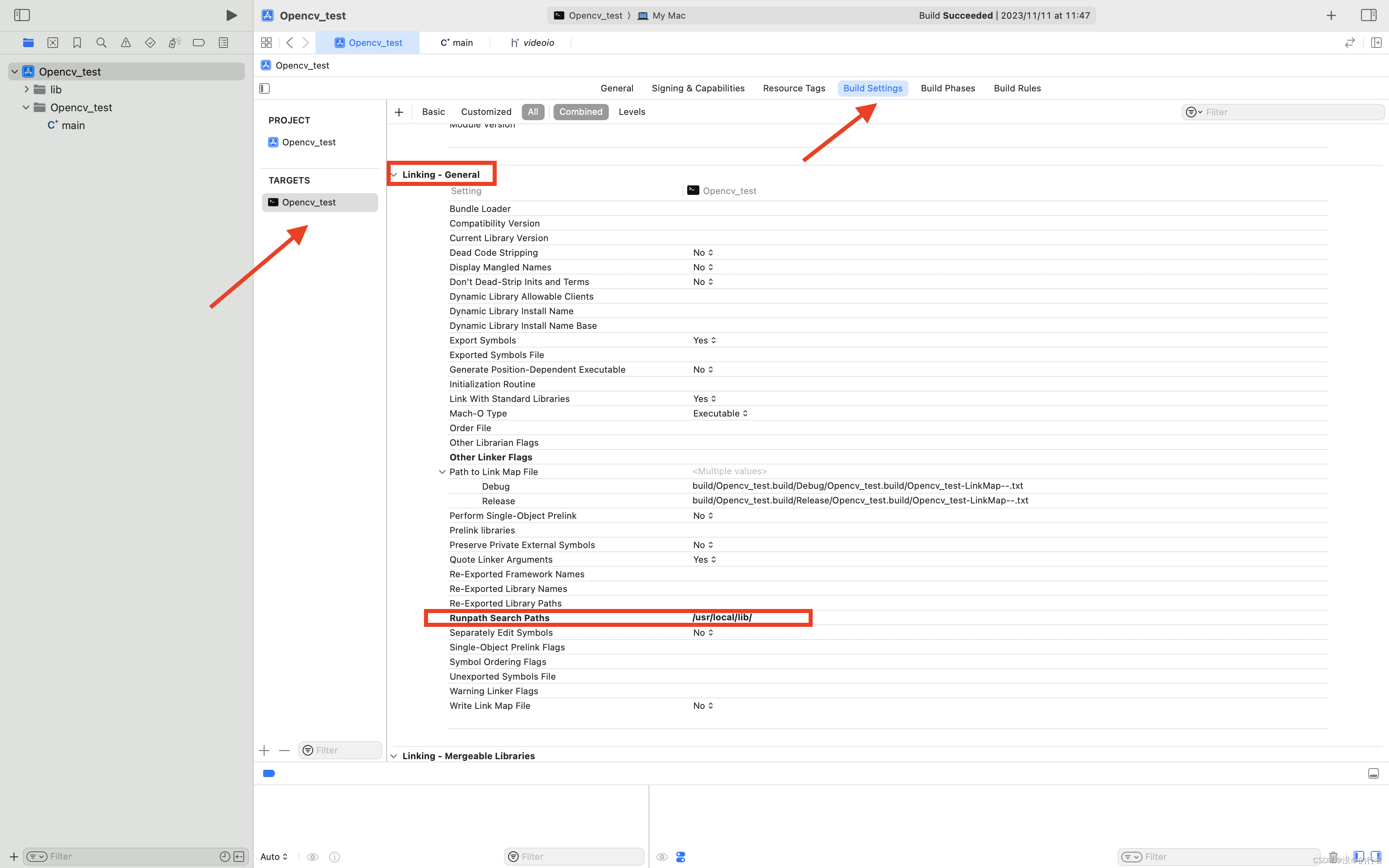Open the Project navigator folder icon

point(28,43)
